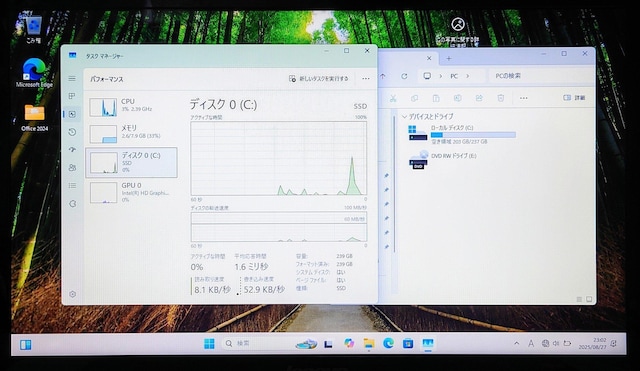Open Microsoft Store taskbar icon
The width and height of the screenshot is (640, 371).
click(x=408, y=344)
